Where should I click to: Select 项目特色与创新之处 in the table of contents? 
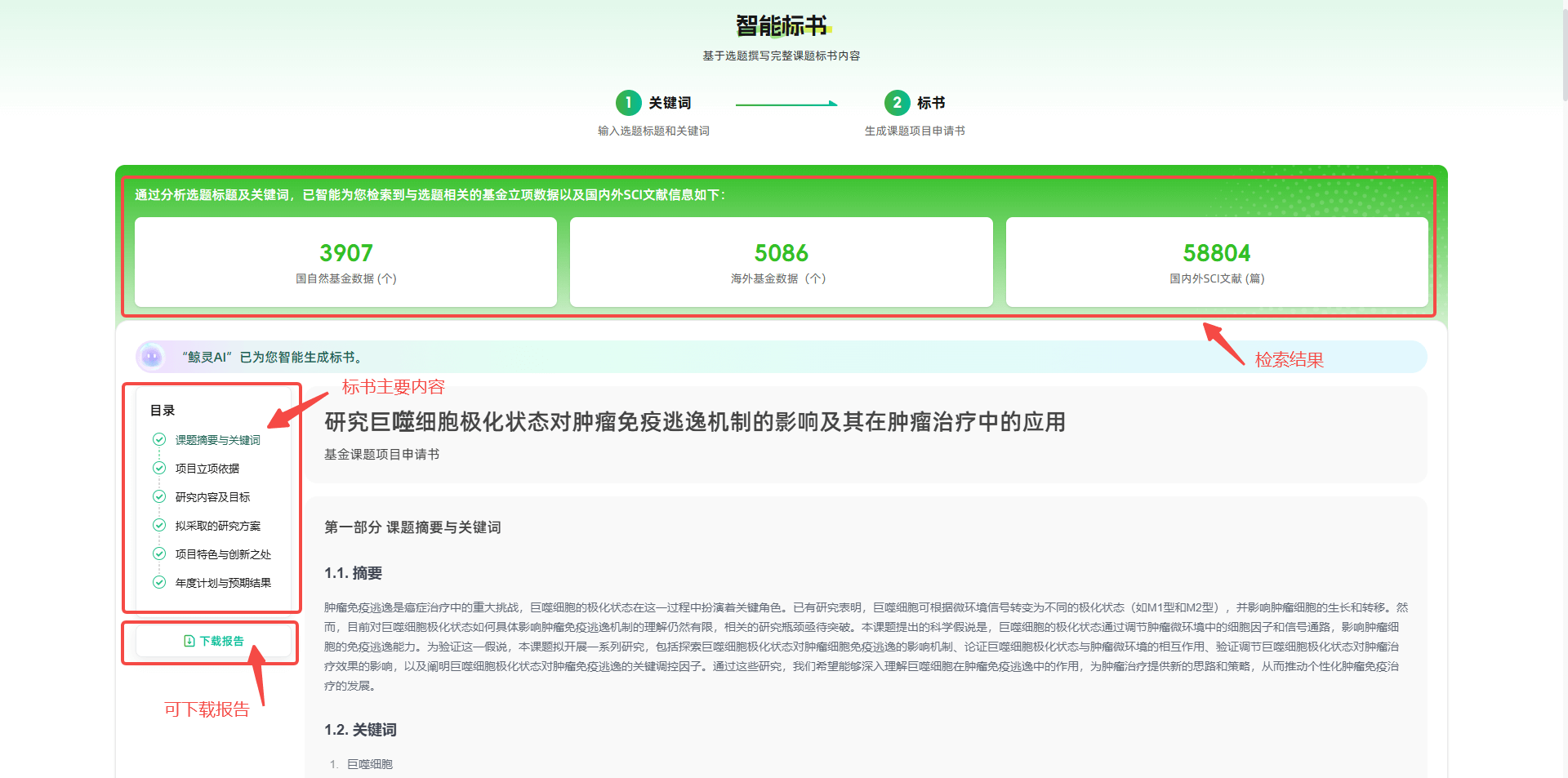pos(223,554)
